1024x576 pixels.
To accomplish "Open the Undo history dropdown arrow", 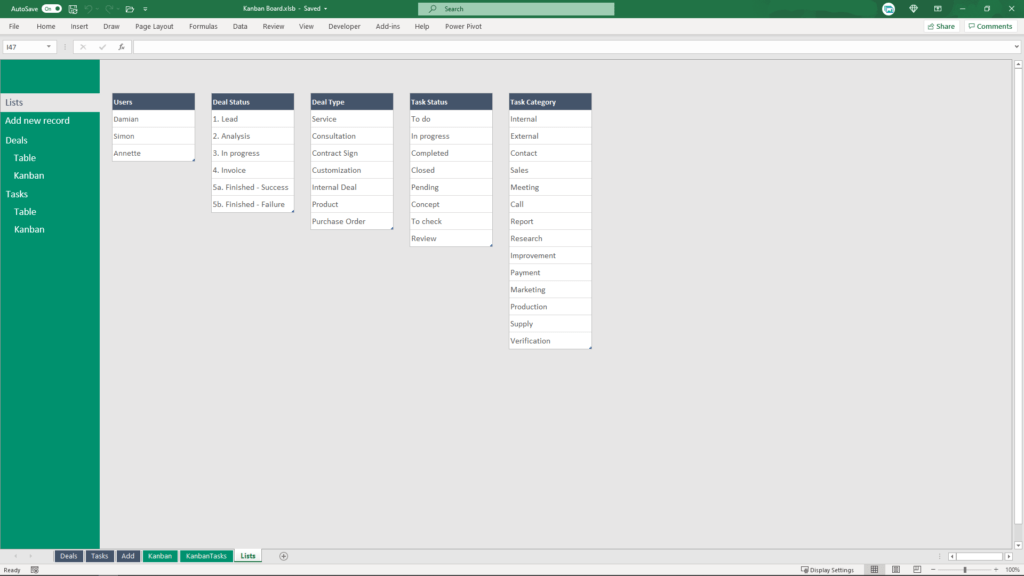I will click(x=97, y=8).
